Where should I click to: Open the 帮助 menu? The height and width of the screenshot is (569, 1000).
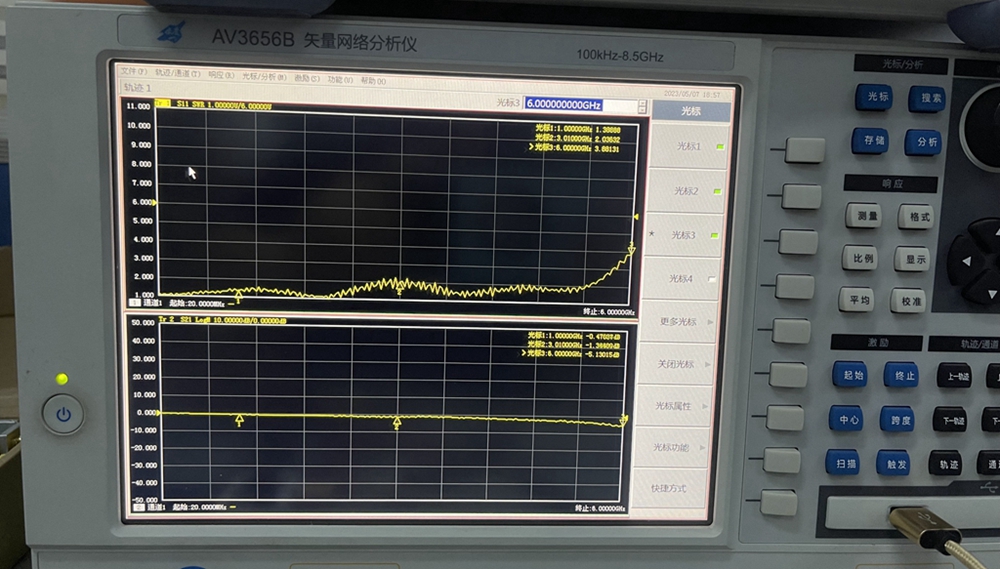pyautogui.click(x=373, y=79)
